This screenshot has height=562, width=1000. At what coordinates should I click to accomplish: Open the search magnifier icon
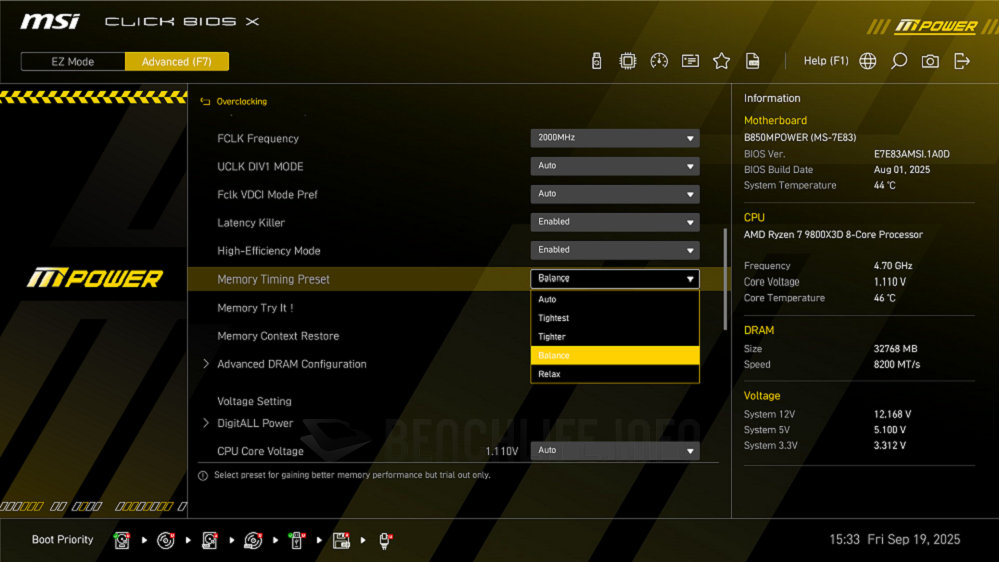pos(899,61)
